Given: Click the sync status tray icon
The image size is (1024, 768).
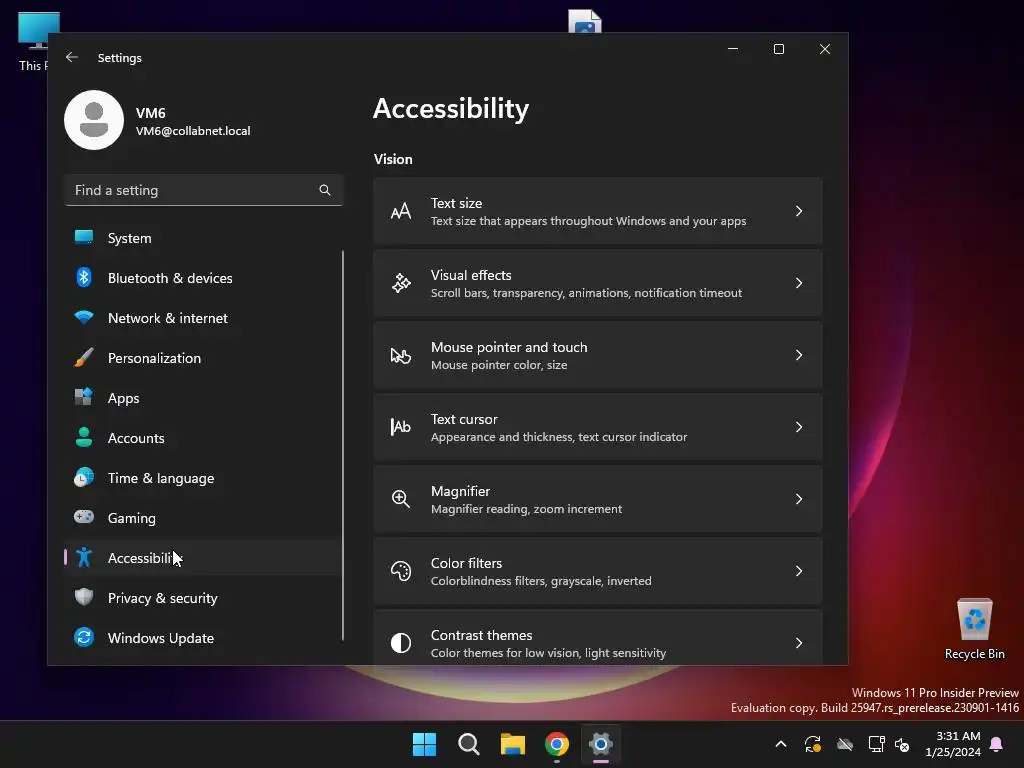Looking at the screenshot, I should 813,744.
